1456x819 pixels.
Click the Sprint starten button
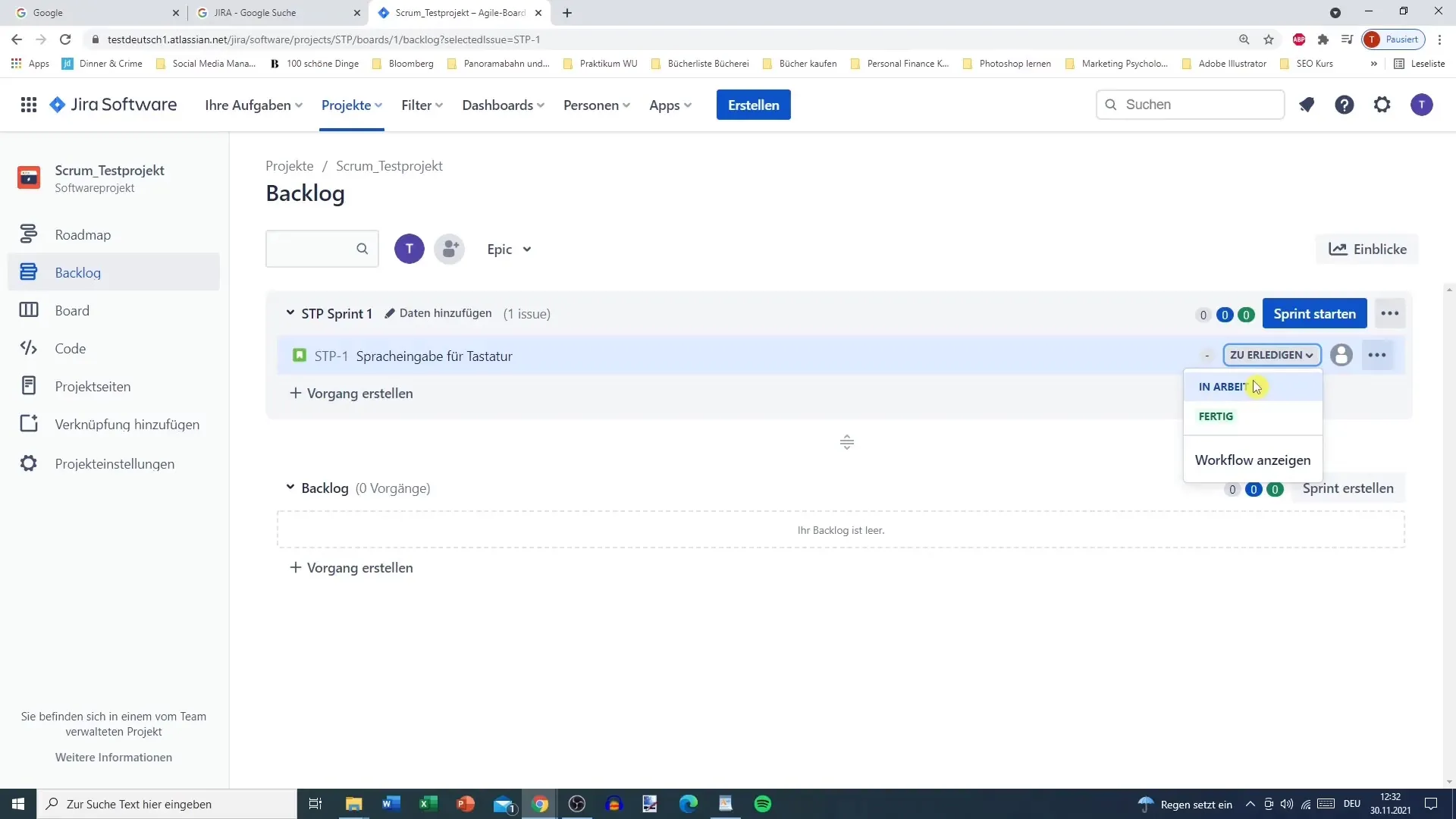(1314, 313)
